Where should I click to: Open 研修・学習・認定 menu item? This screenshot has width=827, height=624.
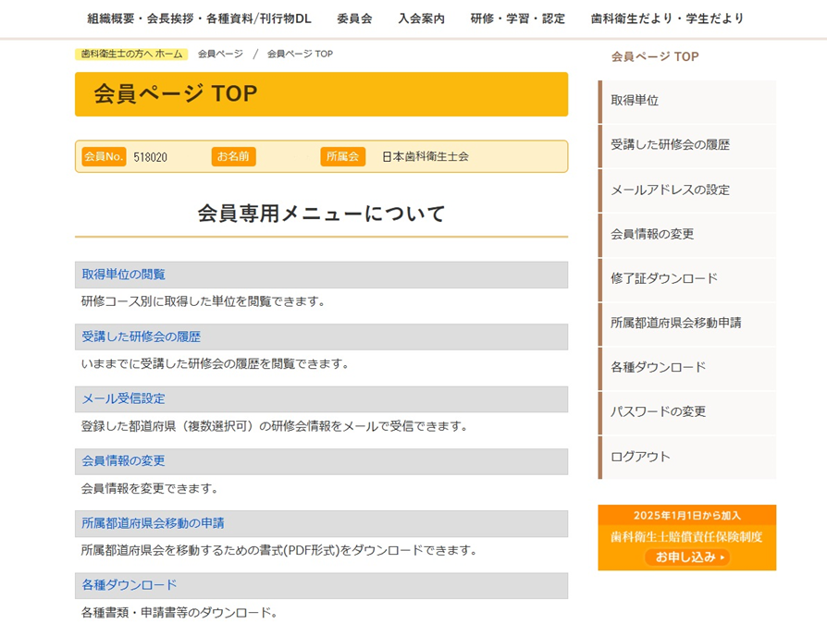pyautogui.click(x=517, y=18)
